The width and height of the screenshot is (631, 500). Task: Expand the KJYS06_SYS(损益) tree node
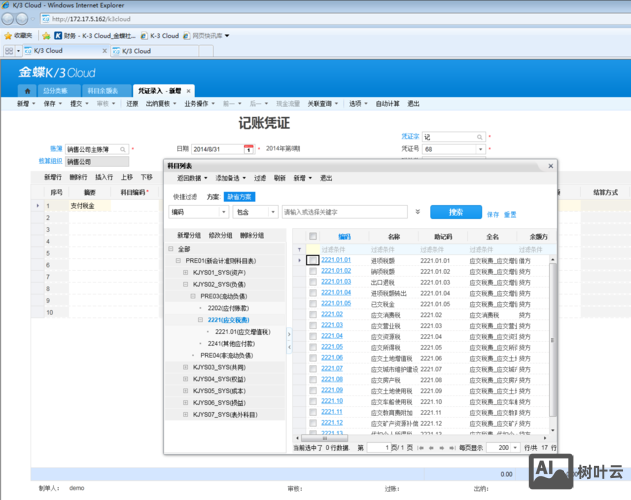[186, 403]
